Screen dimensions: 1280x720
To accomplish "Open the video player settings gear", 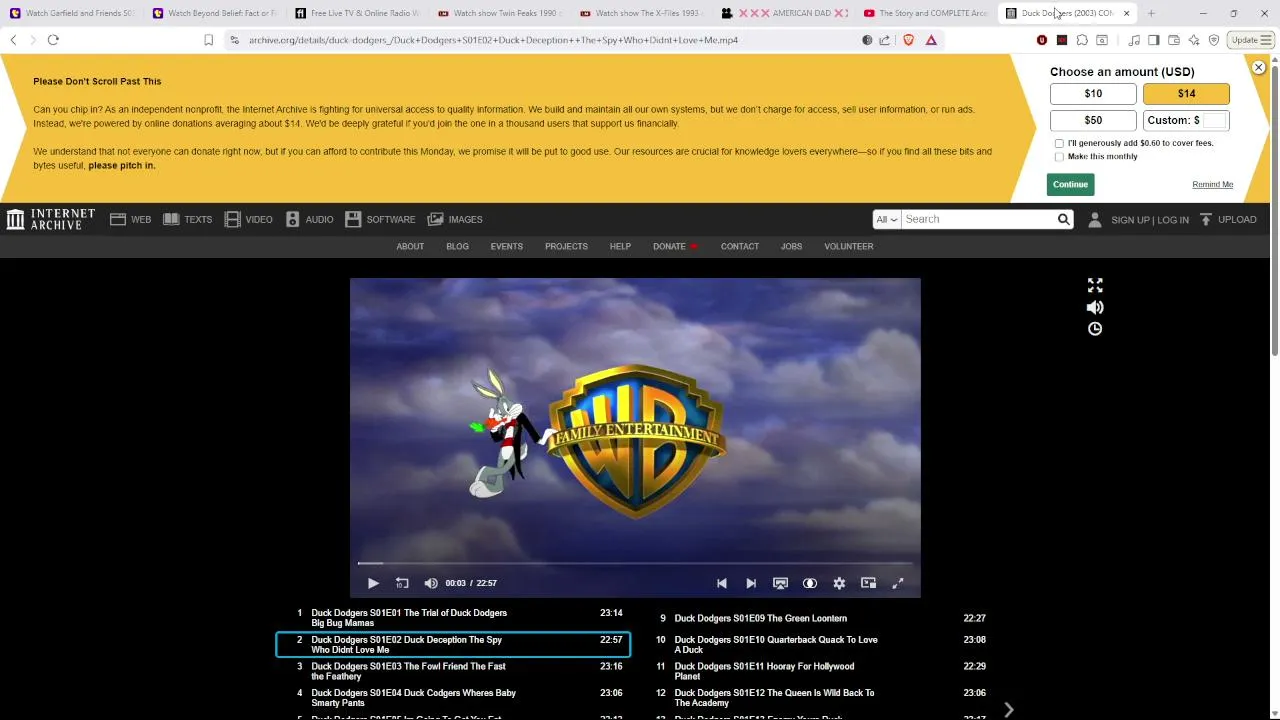I will coord(839,583).
